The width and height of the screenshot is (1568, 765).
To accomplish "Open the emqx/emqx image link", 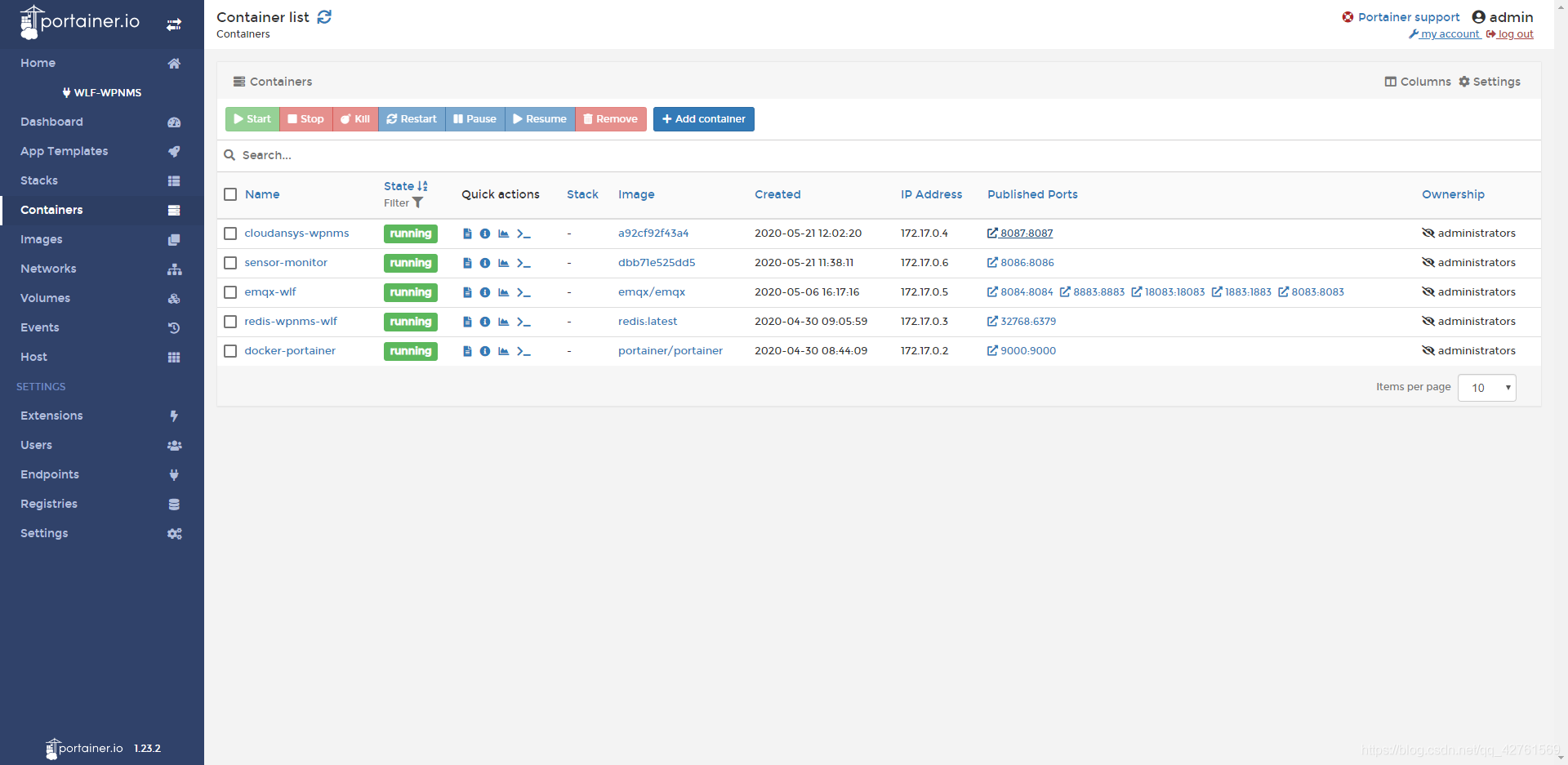I will 652,292.
